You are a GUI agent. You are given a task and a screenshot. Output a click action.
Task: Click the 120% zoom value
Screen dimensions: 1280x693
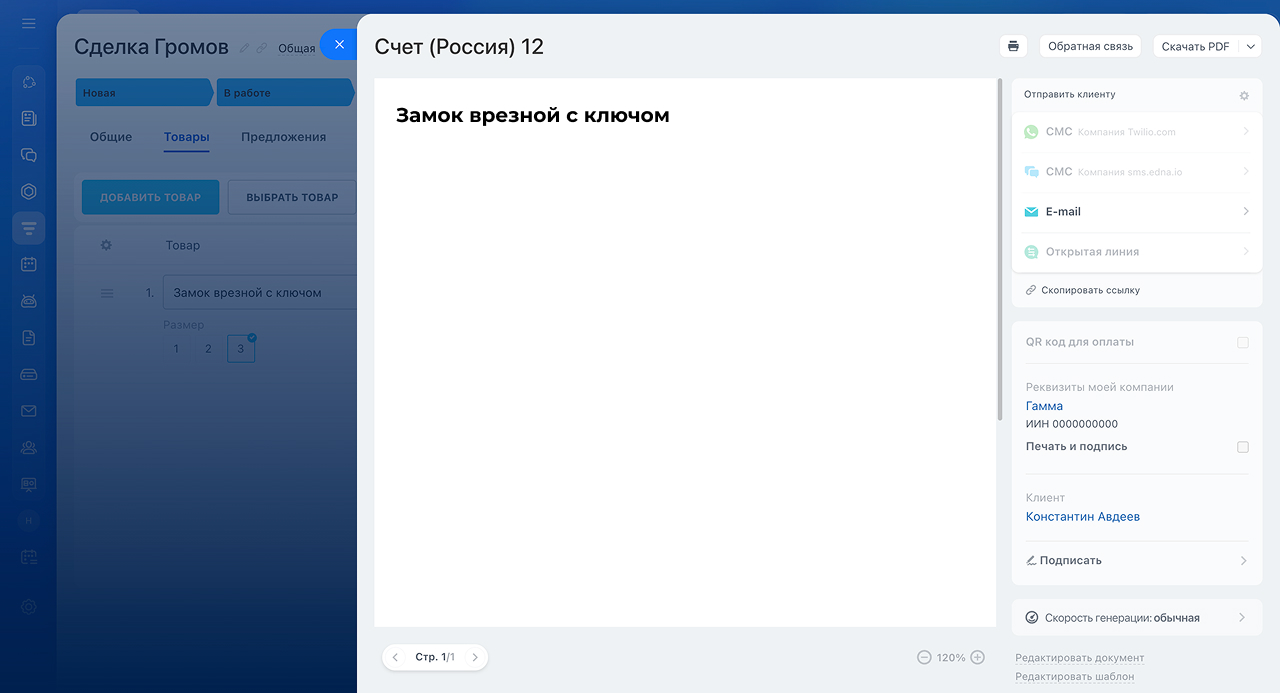(951, 657)
